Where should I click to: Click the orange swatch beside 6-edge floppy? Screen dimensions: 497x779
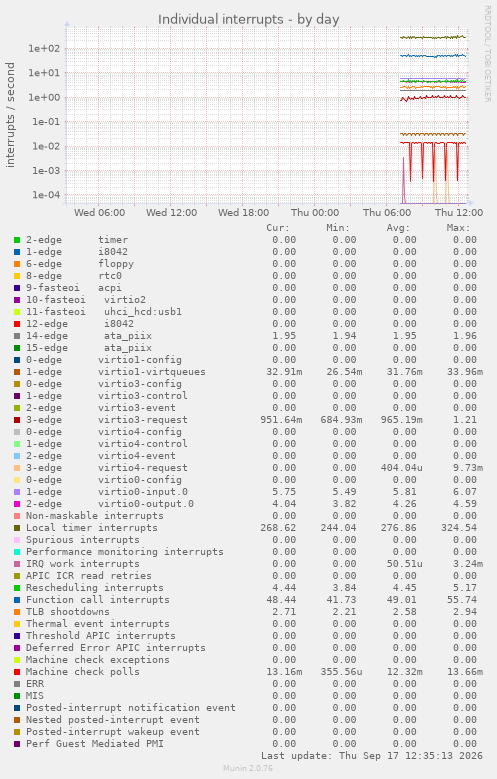point(17,264)
